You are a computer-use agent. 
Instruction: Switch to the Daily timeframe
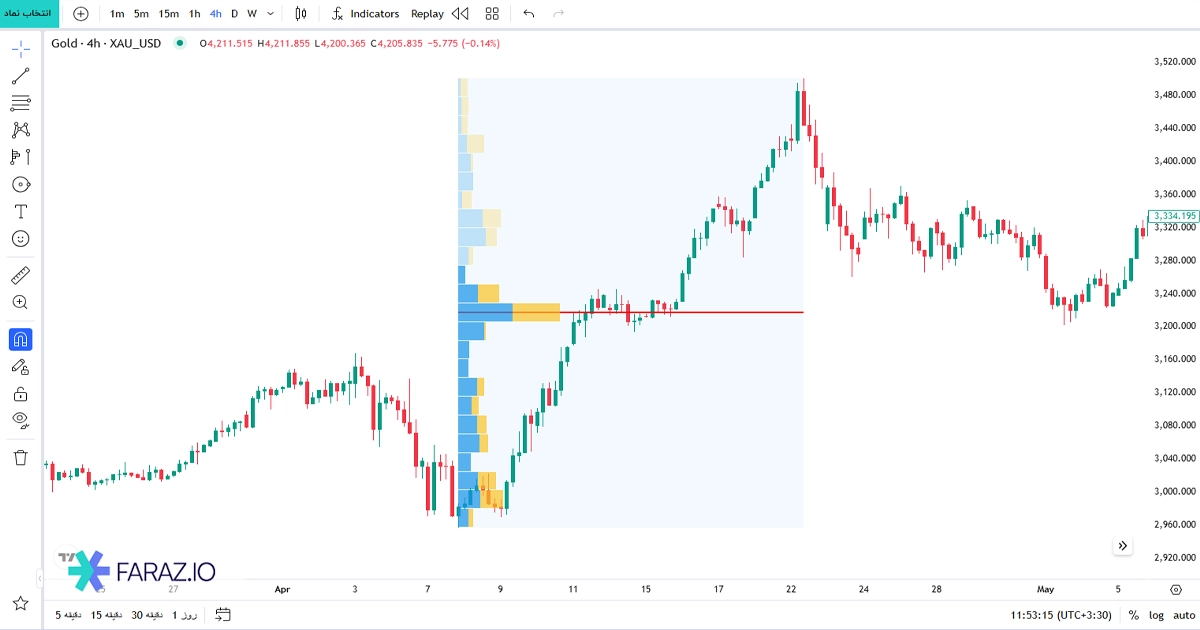233,13
